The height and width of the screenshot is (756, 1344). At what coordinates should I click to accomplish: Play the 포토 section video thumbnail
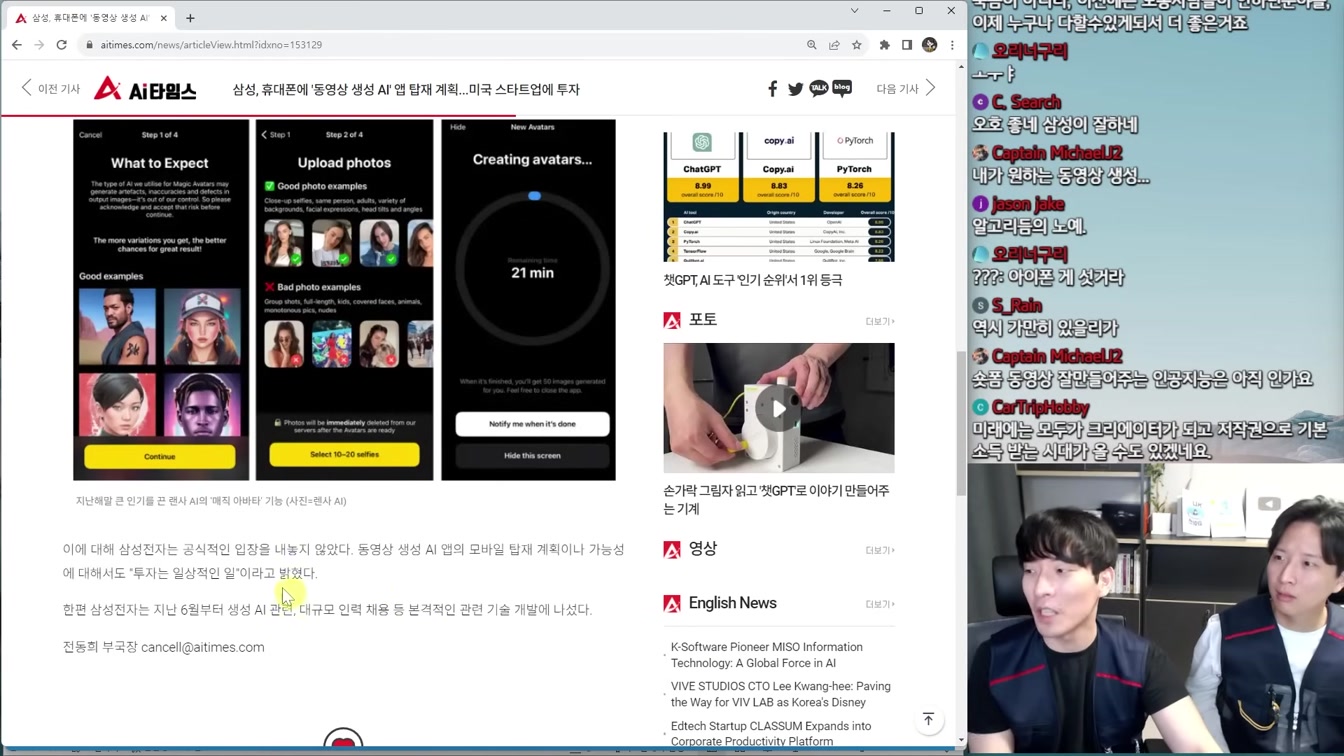(779, 408)
